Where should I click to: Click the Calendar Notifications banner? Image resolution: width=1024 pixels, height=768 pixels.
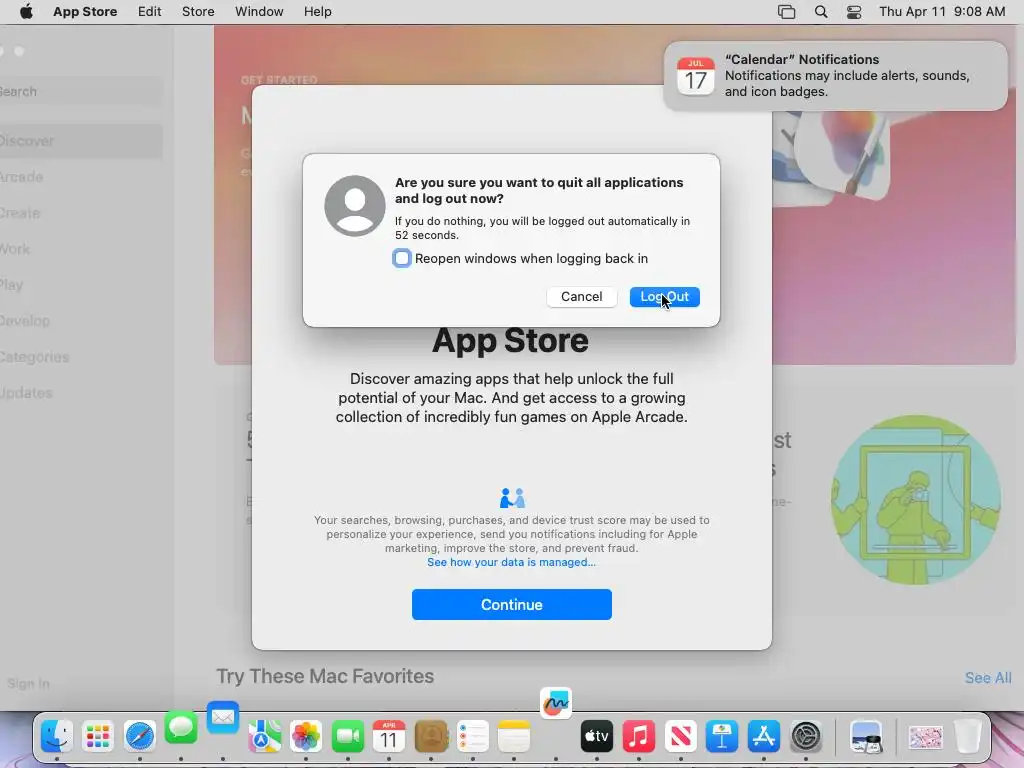(x=835, y=76)
